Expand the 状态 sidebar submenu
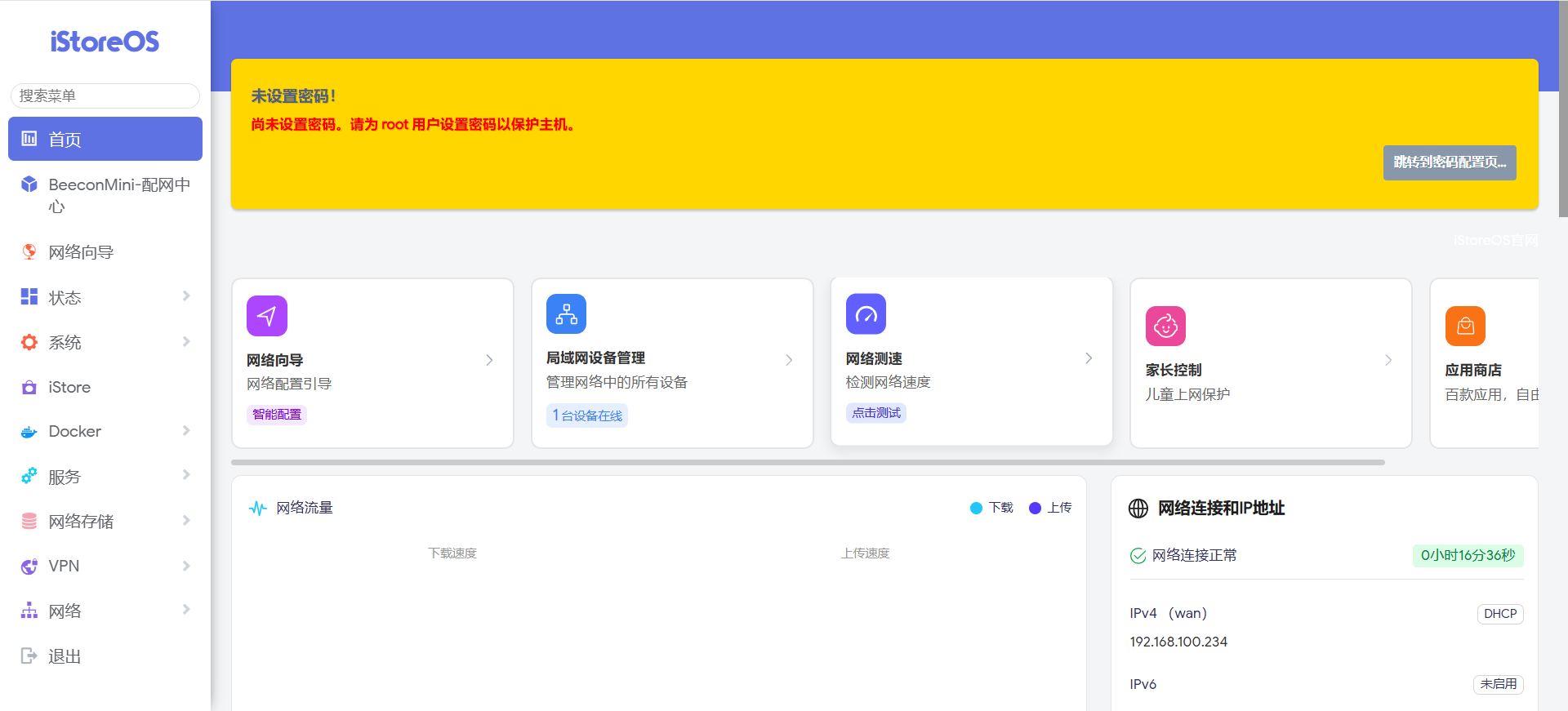This screenshot has width=1568, height=711. (x=105, y=297)
